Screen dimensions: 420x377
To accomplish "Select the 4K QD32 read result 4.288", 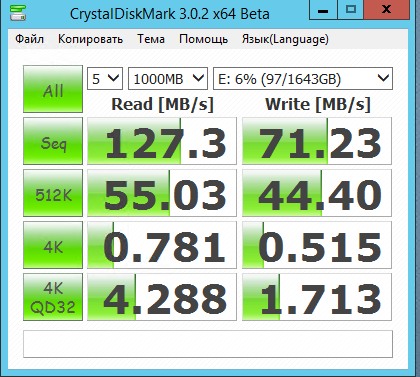I will point(162,297).
